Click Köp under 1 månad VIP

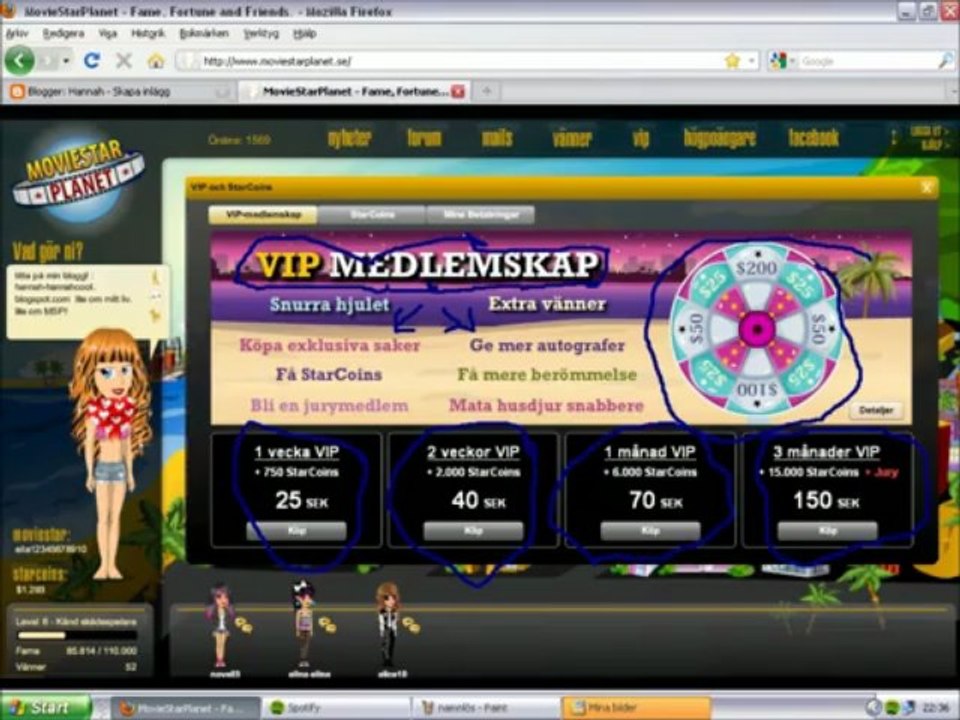tap(650, 531)
